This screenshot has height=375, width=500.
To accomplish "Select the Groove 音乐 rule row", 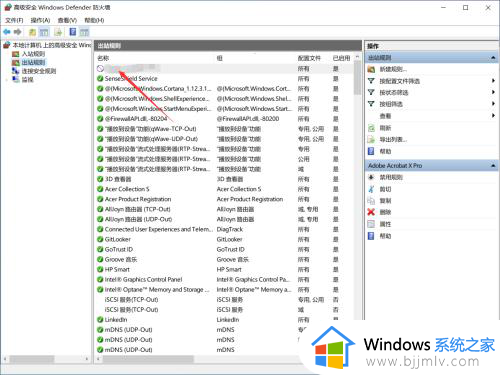I will 223,259.
